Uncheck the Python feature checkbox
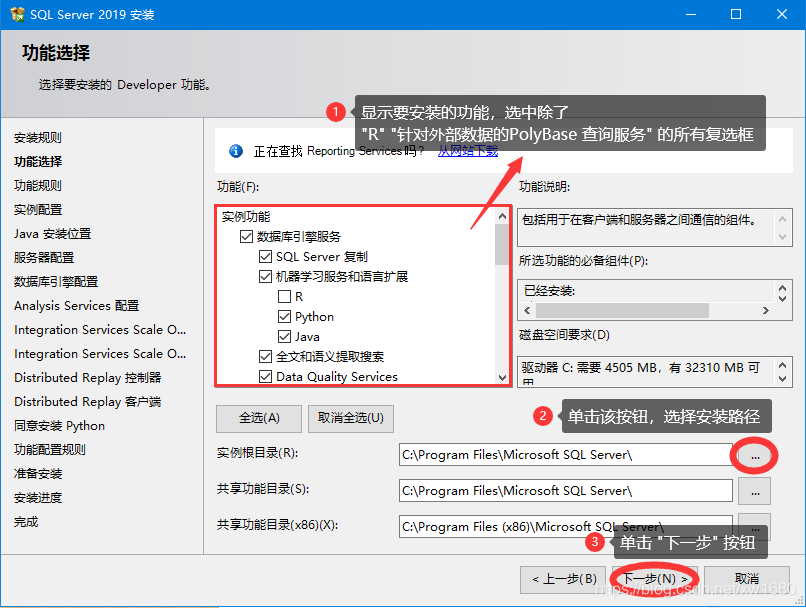The image size is (806, 608). point(284,317)
